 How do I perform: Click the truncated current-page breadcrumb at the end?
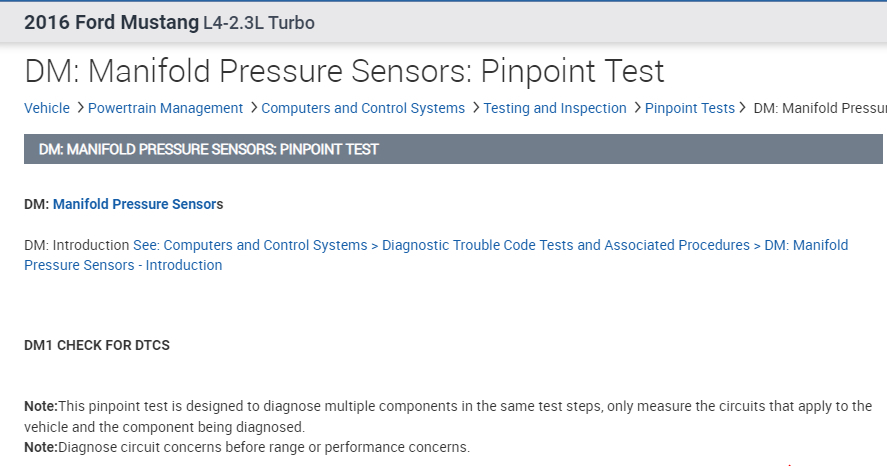[819, 108]
